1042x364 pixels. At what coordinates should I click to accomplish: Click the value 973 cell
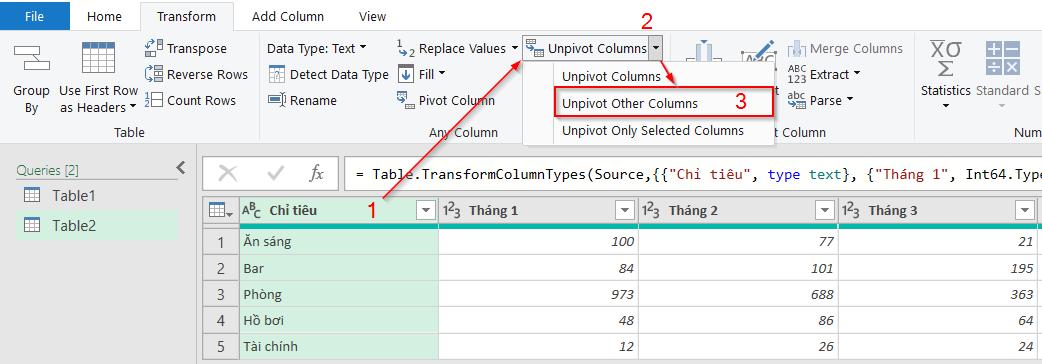538,294
